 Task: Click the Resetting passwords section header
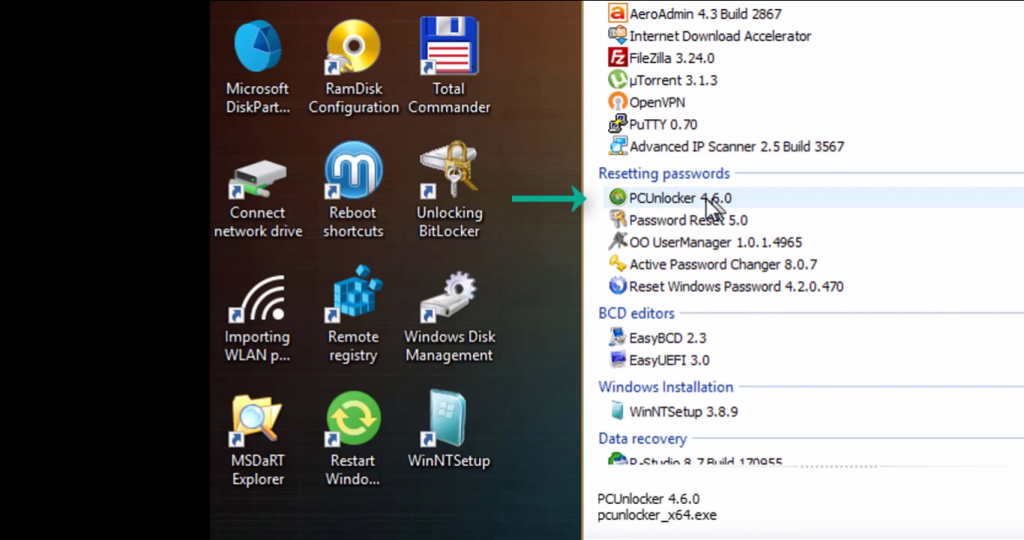point(664,173)
